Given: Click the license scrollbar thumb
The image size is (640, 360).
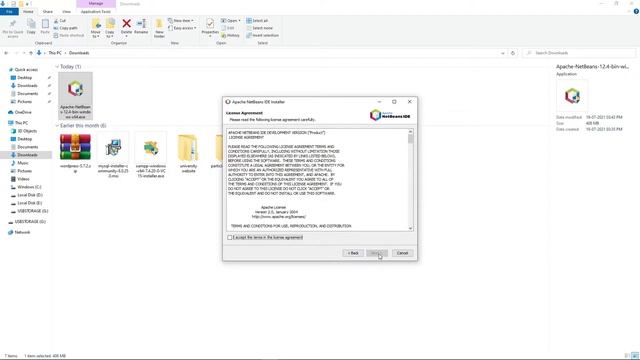Looking at the screenshot, I should [411, 139].
